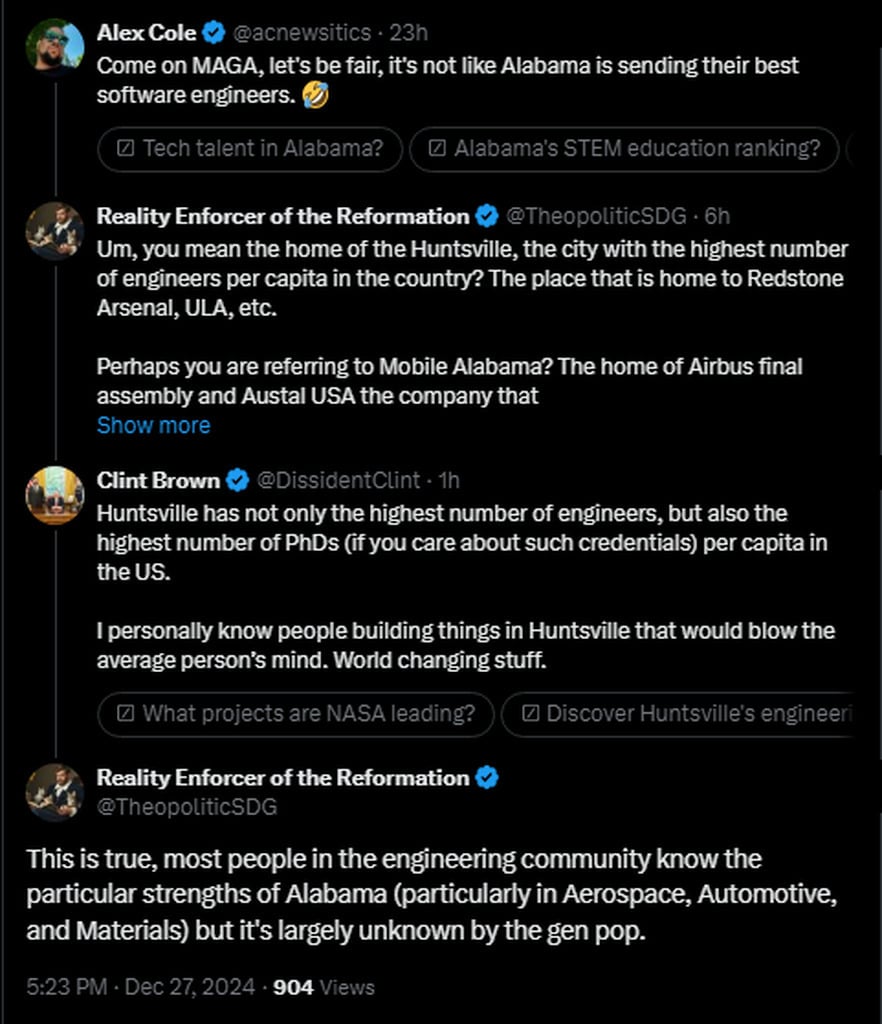Click the verified badge on the bottom main post
Screen dimensions: 882x1024
pos(486,777)
